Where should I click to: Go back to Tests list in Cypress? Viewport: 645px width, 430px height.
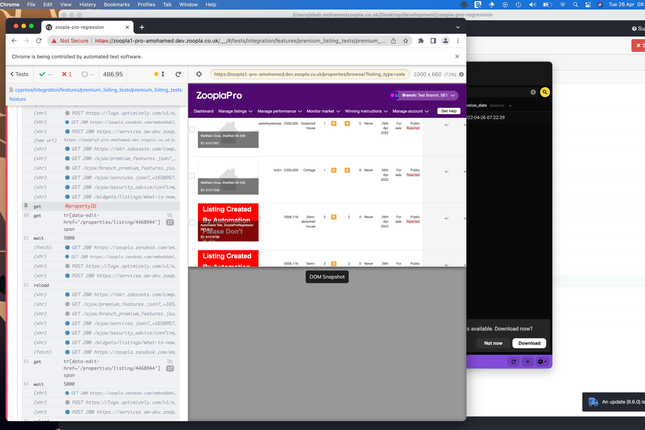19,74
